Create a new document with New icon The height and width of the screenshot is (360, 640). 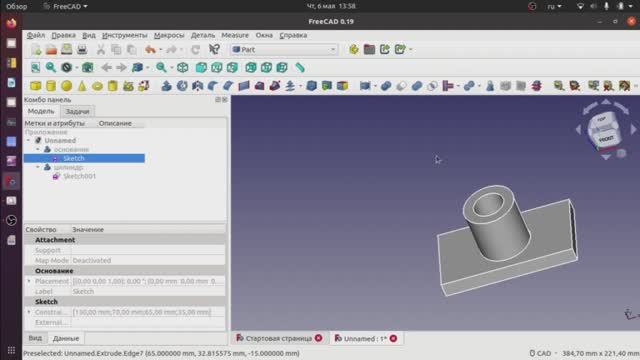(x=36, y=50)
